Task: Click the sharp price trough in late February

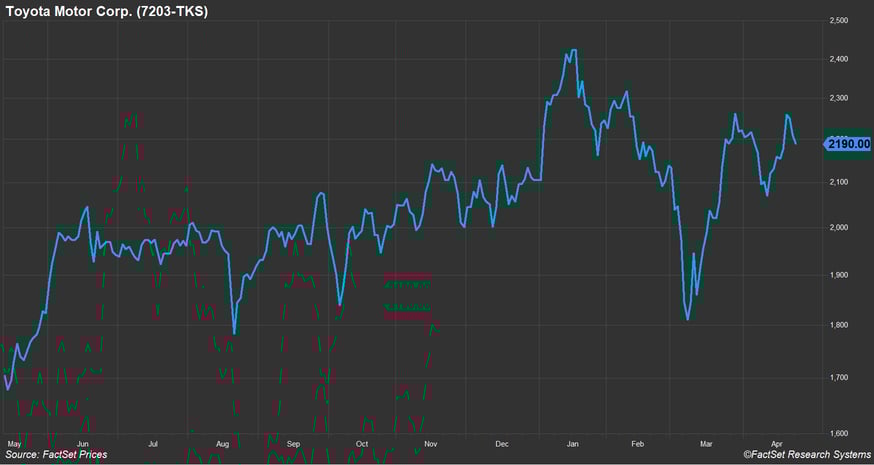Action: [x=687, y=319]
